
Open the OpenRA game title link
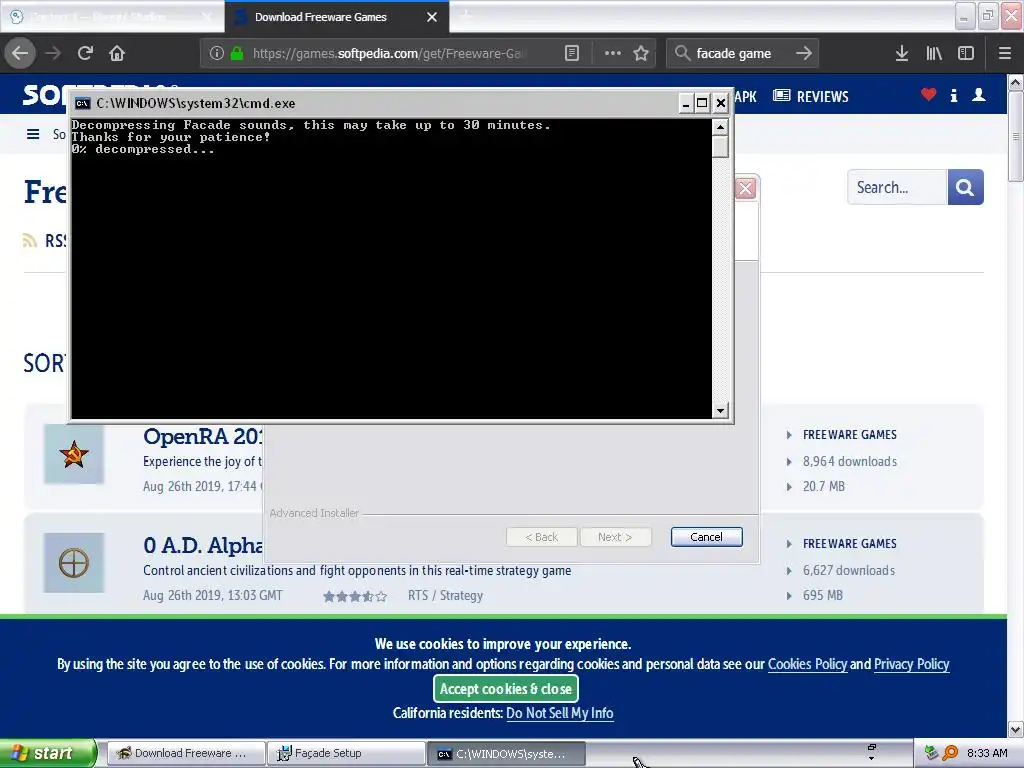click(203, 436)
